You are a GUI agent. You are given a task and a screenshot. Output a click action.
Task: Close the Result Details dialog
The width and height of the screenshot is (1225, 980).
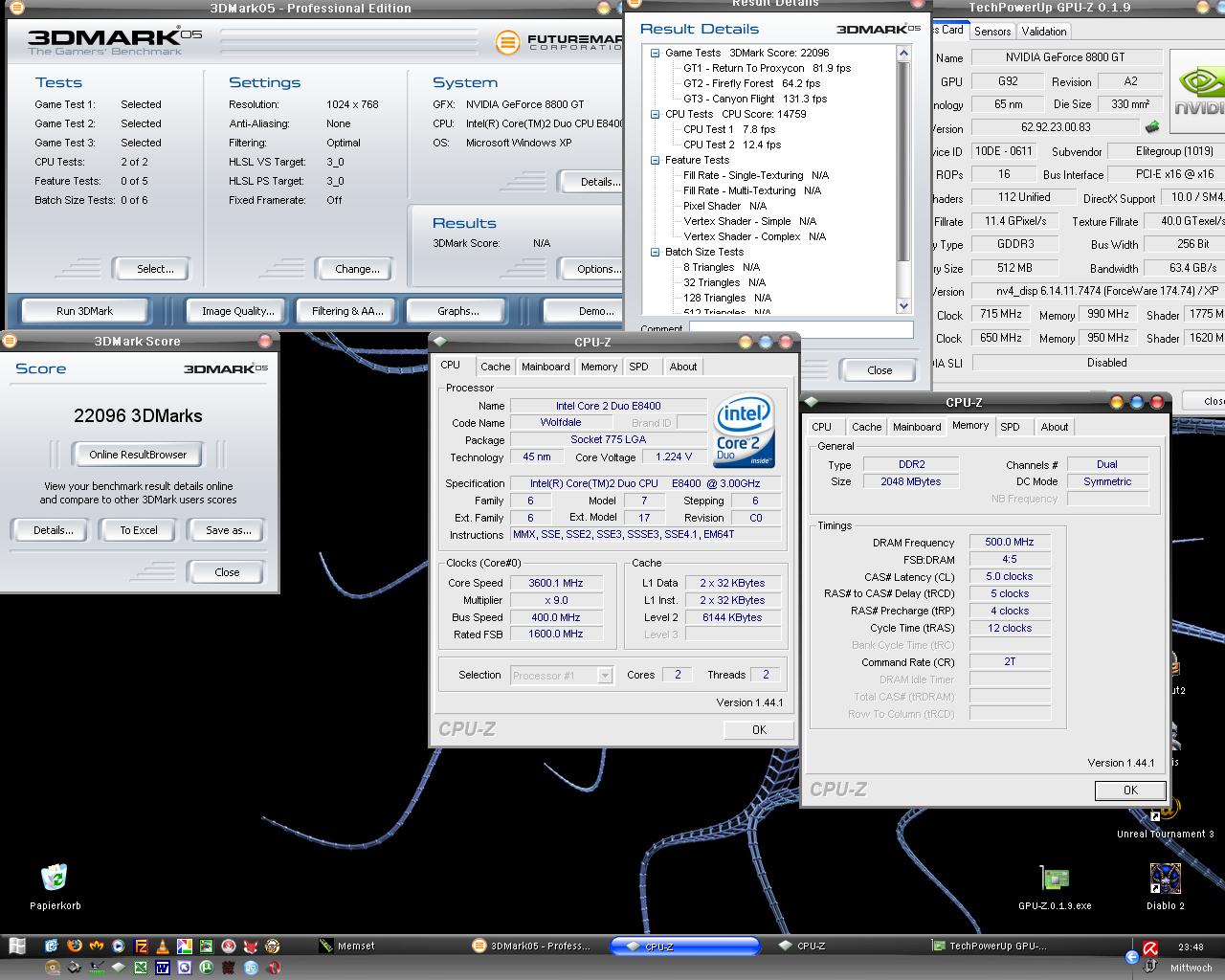point(880,370)
